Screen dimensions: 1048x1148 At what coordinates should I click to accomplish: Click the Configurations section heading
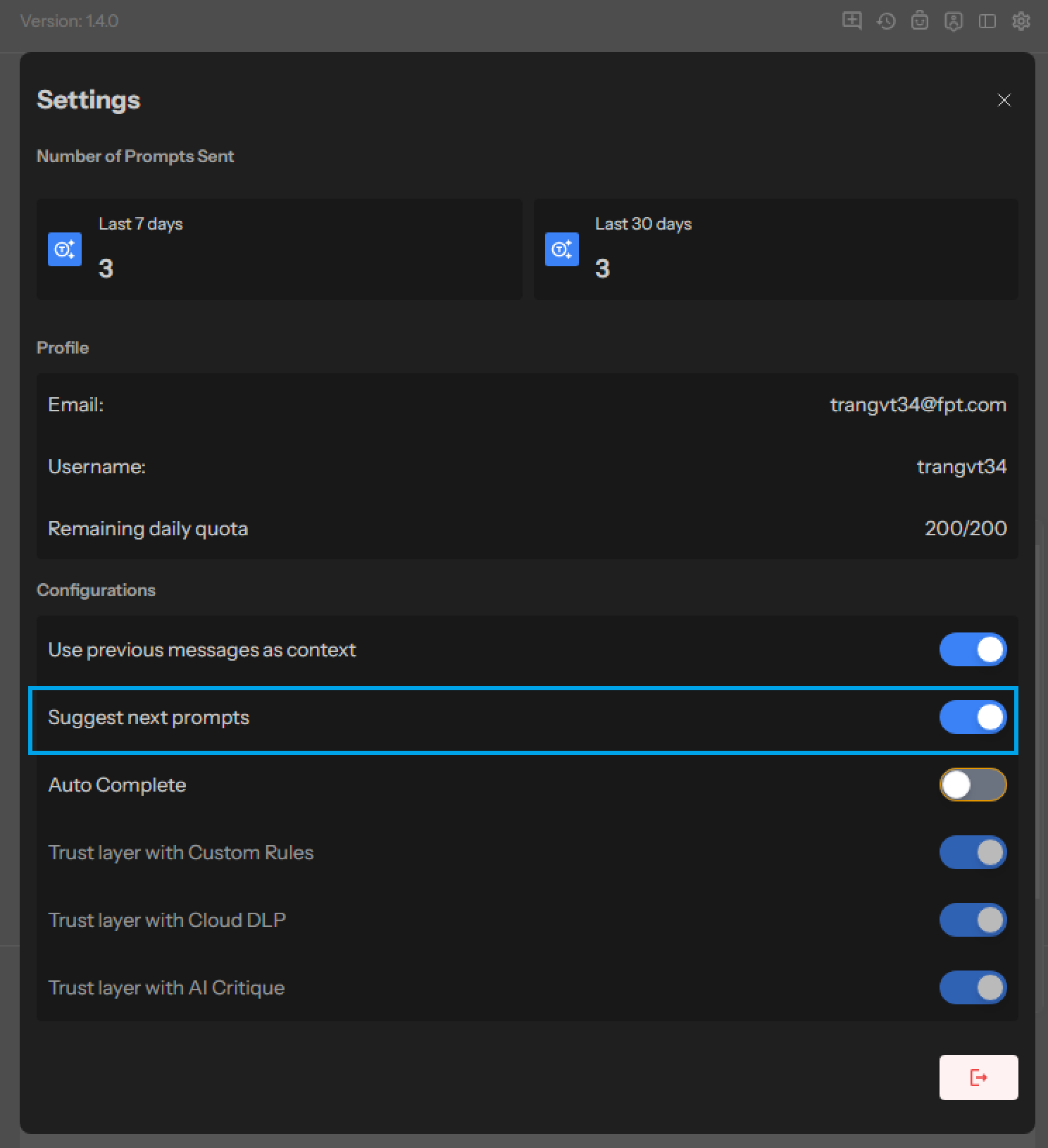96,590
